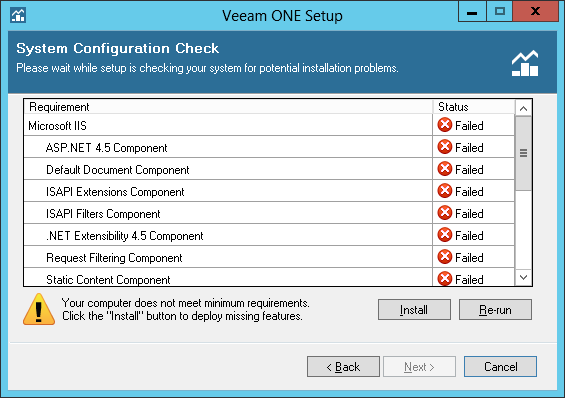The width and height of the screenshot is (565, 398).
Task: Click the Veeam chart logo in header
Action: [525, 63]
